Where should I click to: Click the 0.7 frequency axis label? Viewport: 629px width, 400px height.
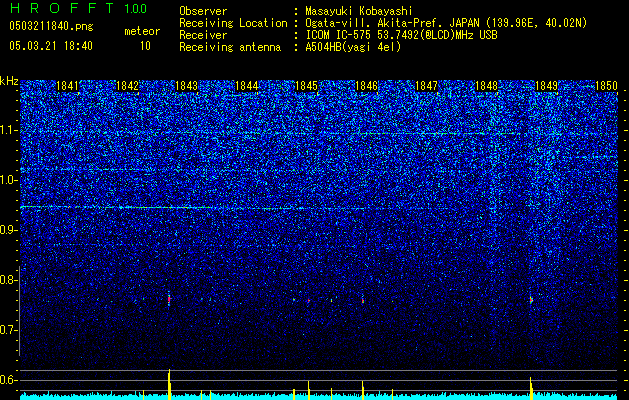pyautogui.click(x=9, y=330)
